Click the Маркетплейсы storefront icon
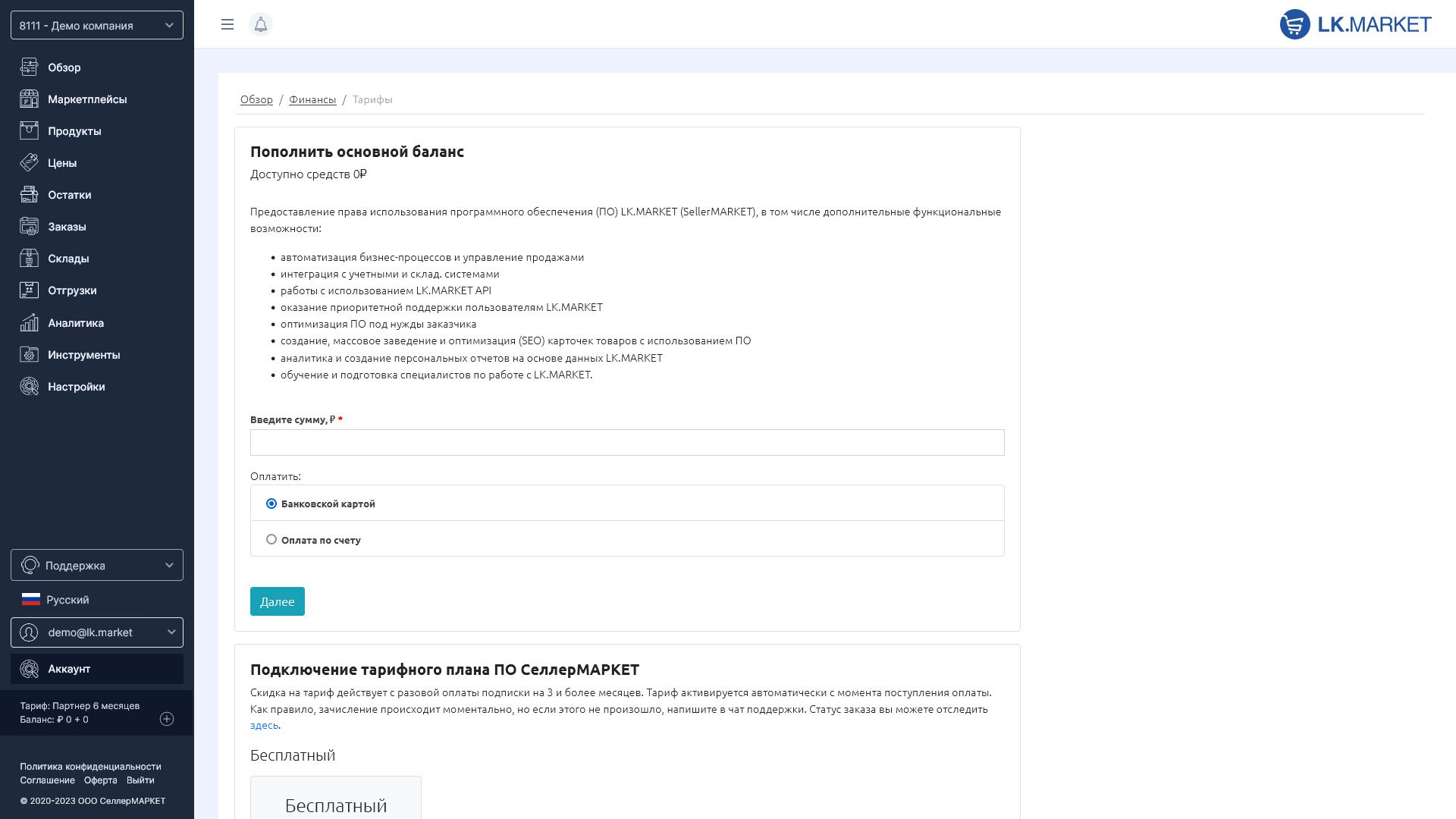 click(29, 99)
